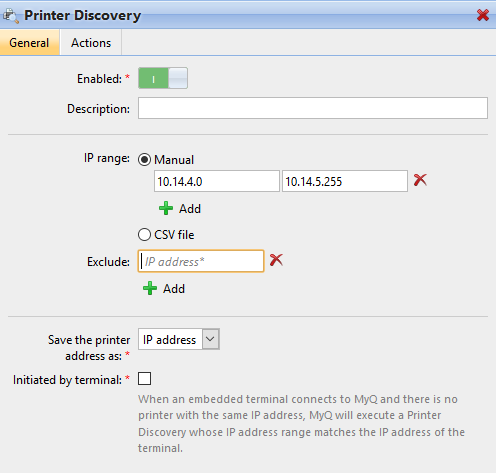Toggle the Enabled switch off
This screenshot has width=496, height=473.
tap(163, 78)
